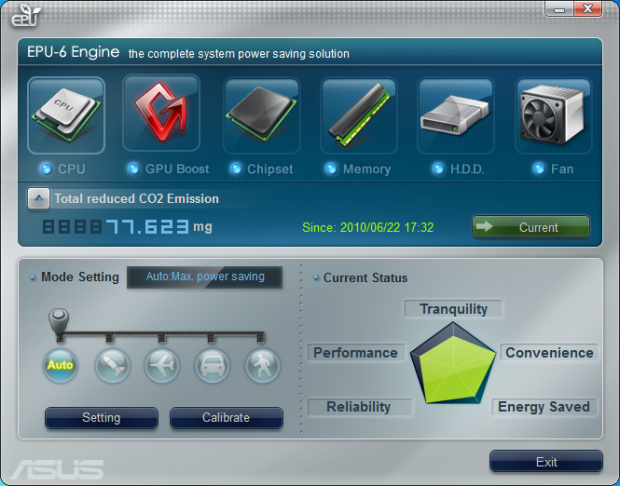This screenshot has width=620, height=486.
Task: Click the CO2 emission 77.623 mg counter
Action: [x=127, y=227]
